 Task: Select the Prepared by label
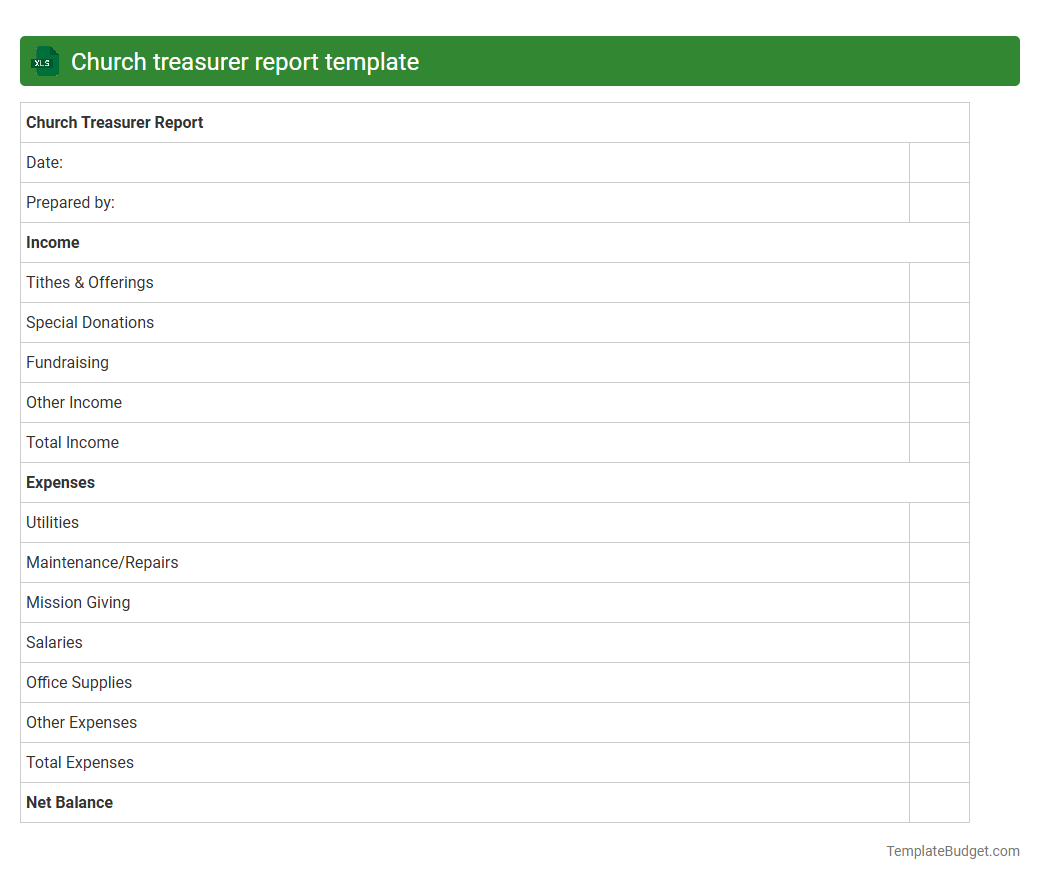pyautogui.click(x=70, y=202)
